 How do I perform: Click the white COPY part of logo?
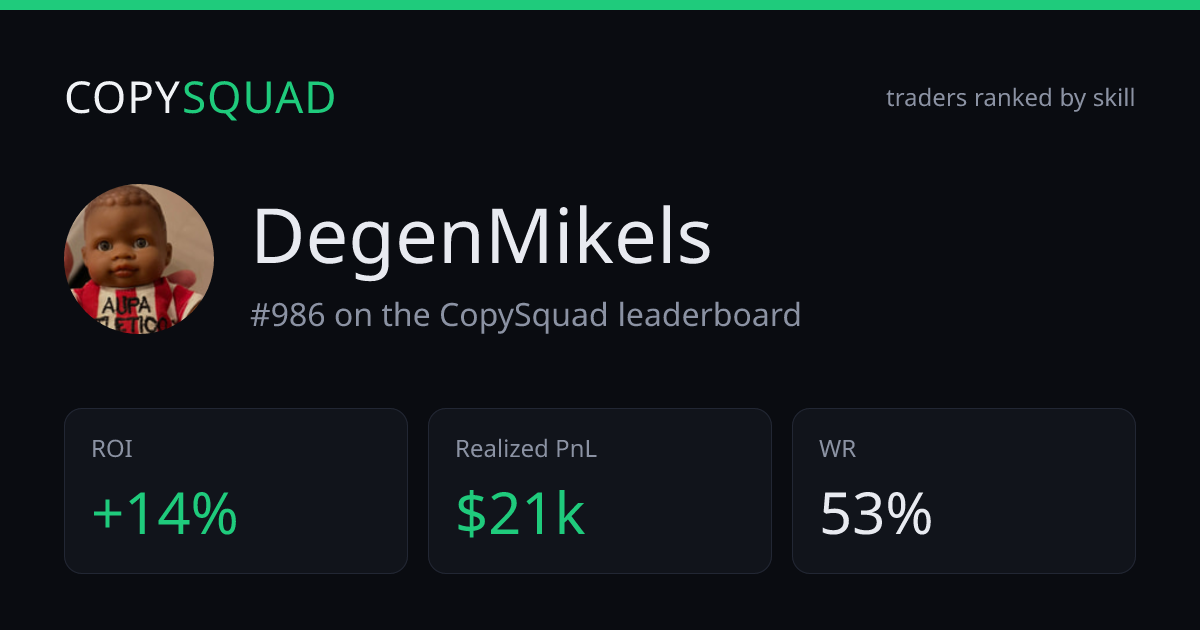pyautogui.click(x=123, y=99)
